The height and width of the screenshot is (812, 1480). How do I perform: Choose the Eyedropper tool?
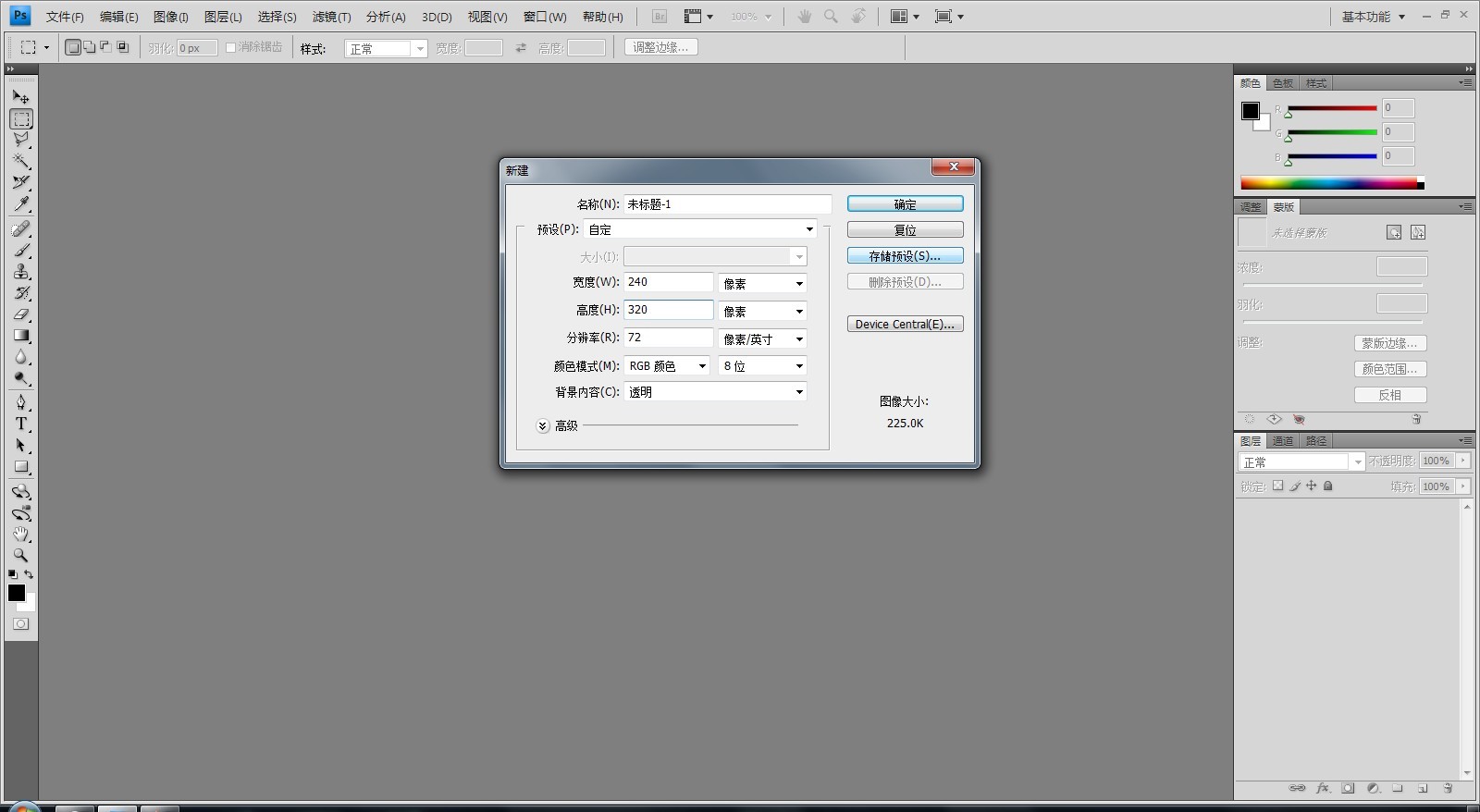pos(21,204)
